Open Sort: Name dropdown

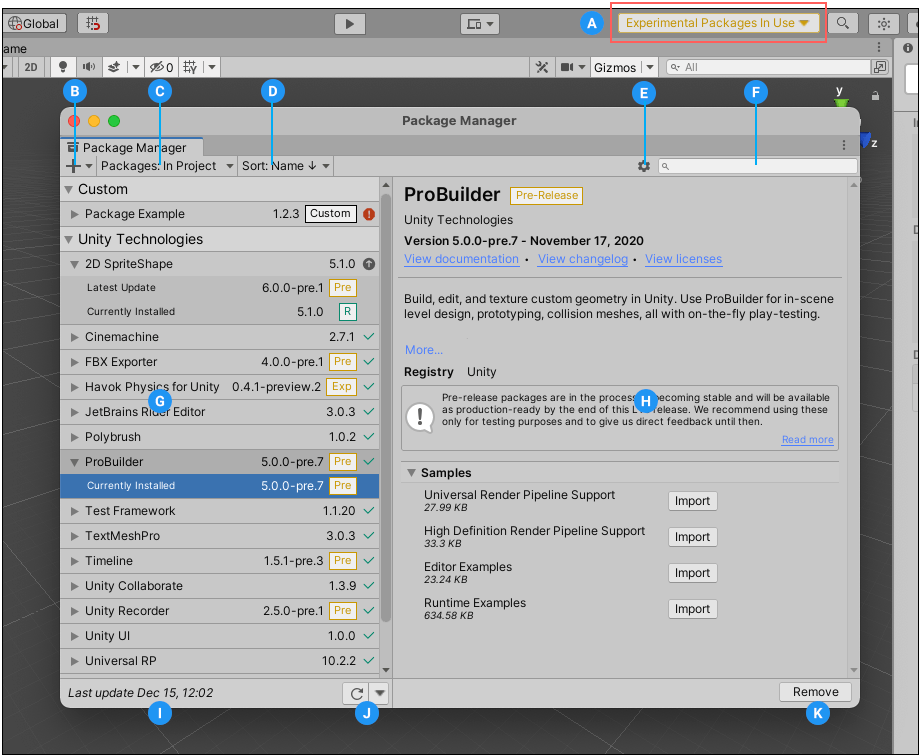286,166
